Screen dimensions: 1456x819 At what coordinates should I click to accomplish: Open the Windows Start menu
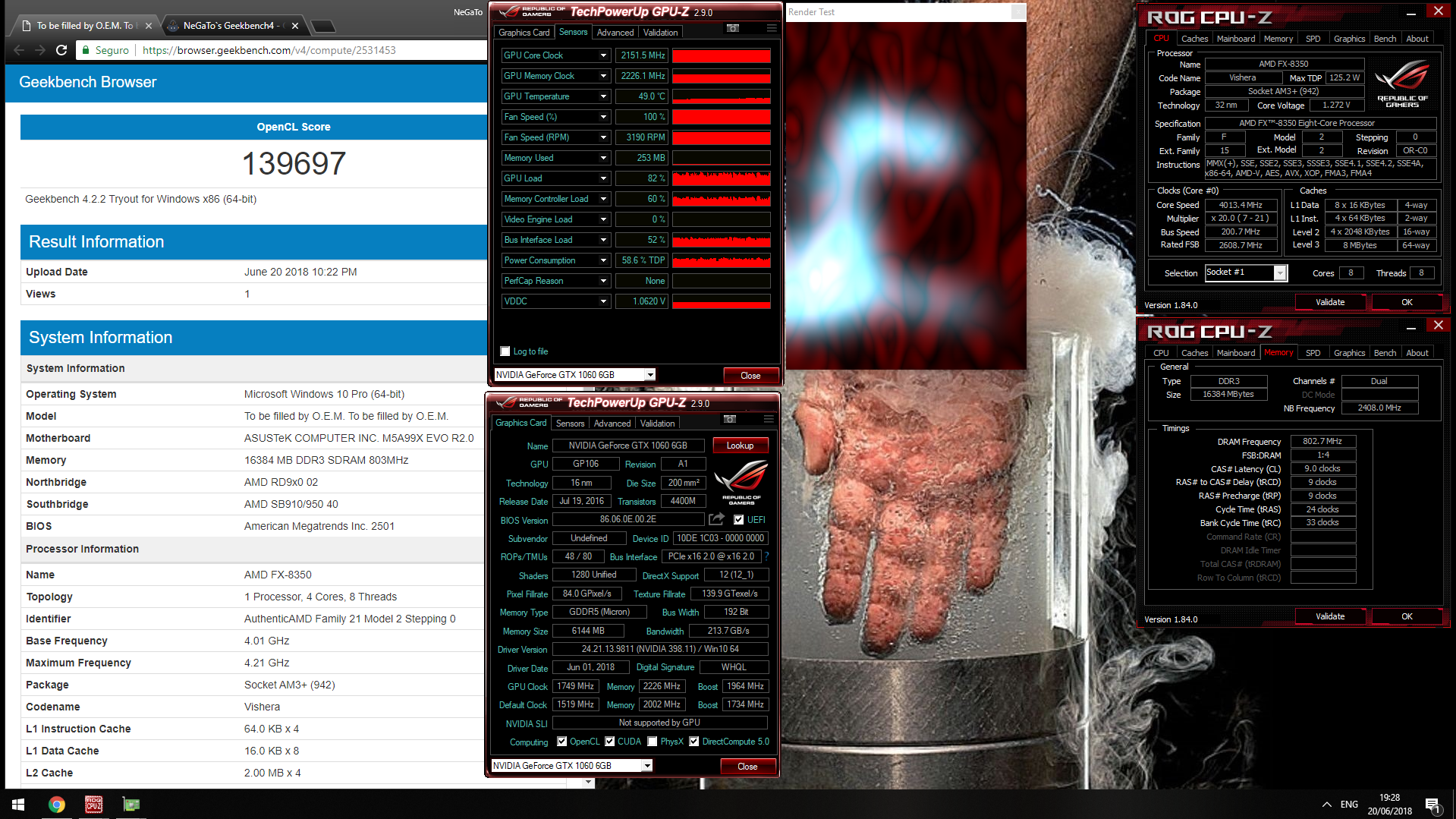coord(18,805)
